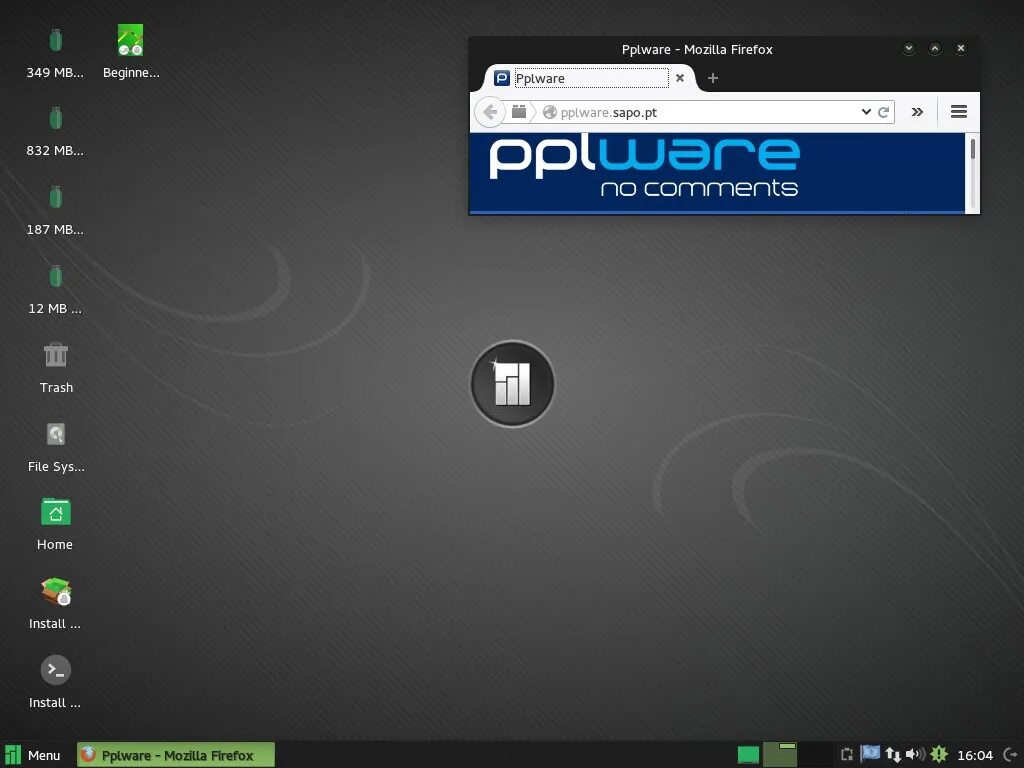
Task: Switch to the second workspace in the pager
Action: [x=814, y=755]
